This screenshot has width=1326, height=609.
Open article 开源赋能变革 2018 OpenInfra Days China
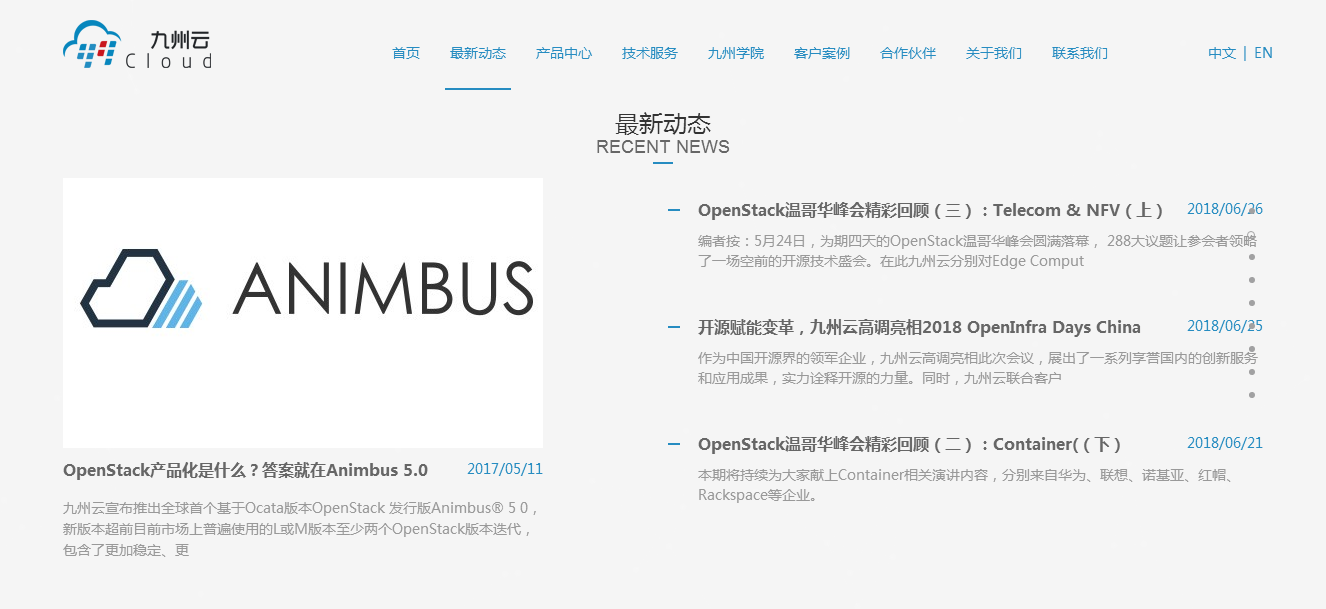919,327
